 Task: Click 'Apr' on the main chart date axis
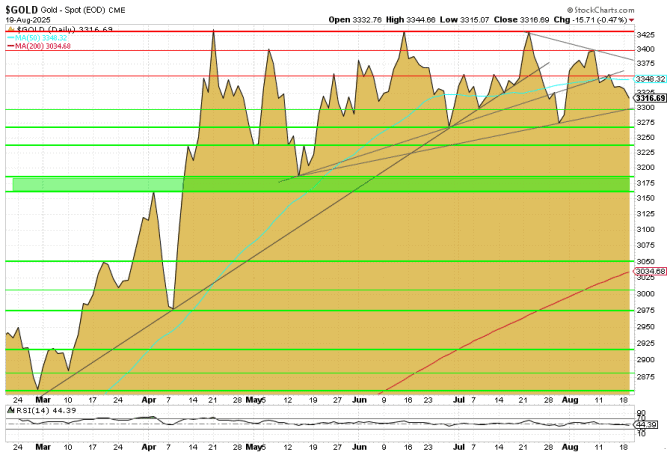tap(149, 400)
